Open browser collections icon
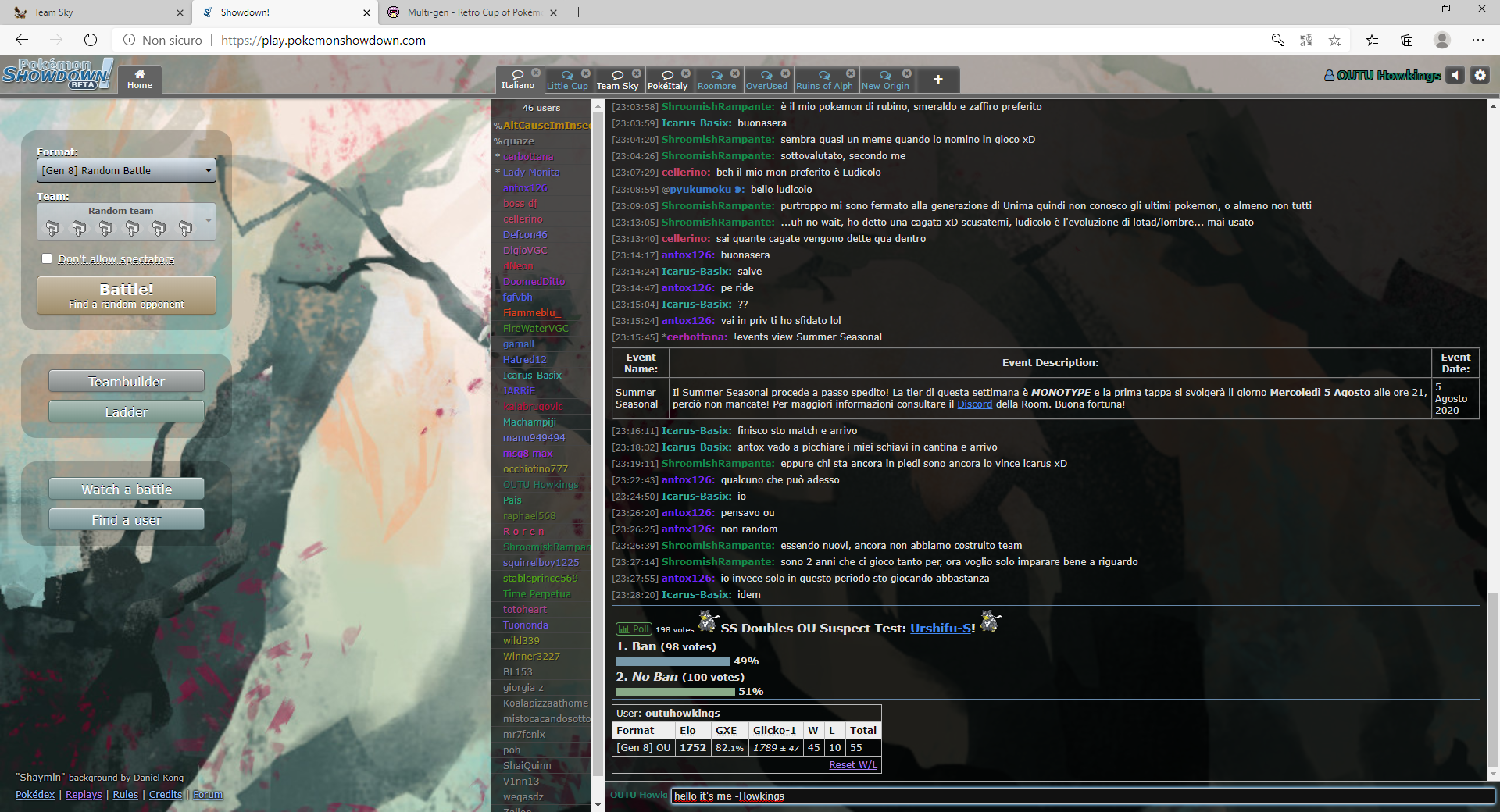Image resolution: width=1500 pixels, height=812 pixels. pyautogui.click(x=1407, y=40)
